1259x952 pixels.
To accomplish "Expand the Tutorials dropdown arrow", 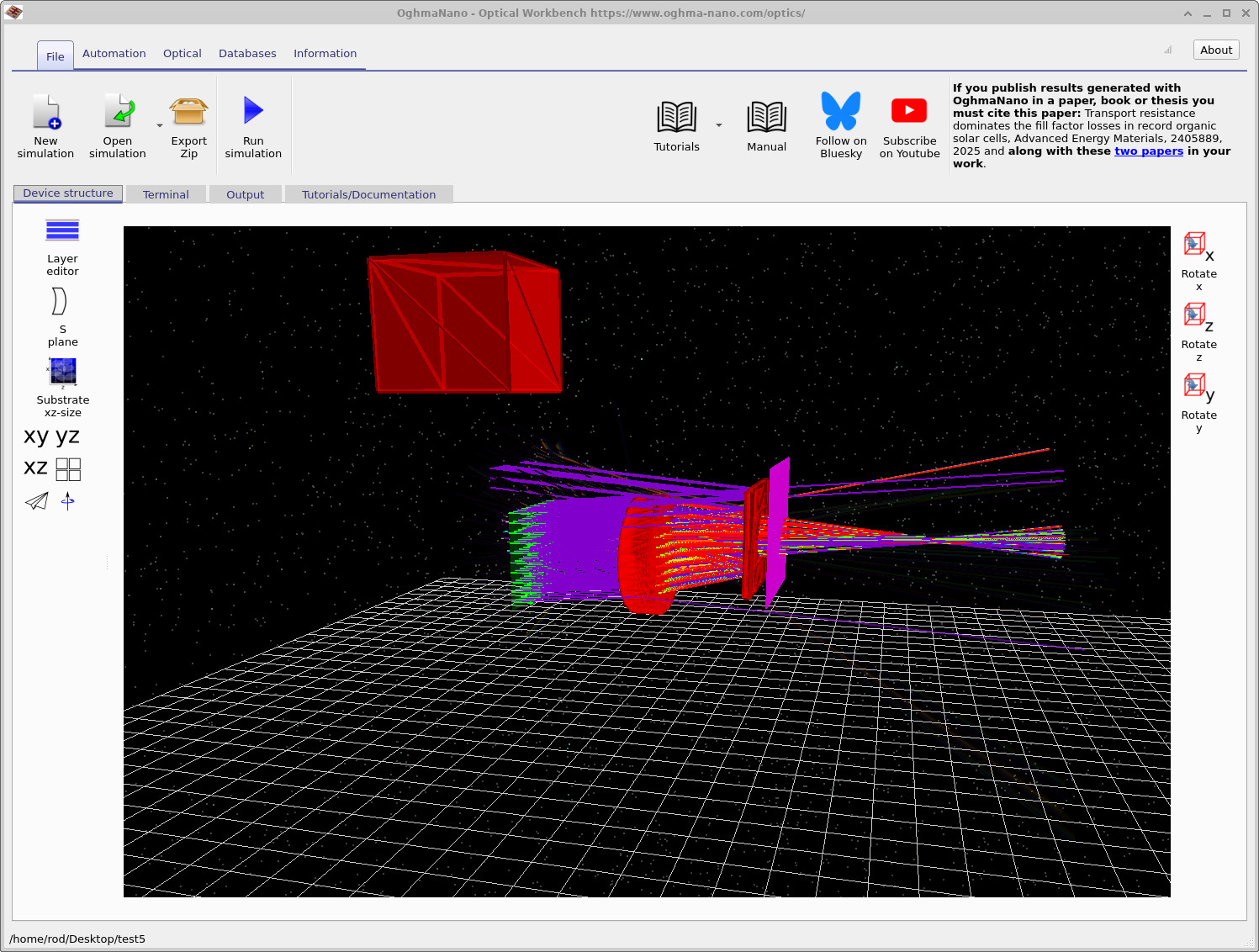I will point(719,124).
